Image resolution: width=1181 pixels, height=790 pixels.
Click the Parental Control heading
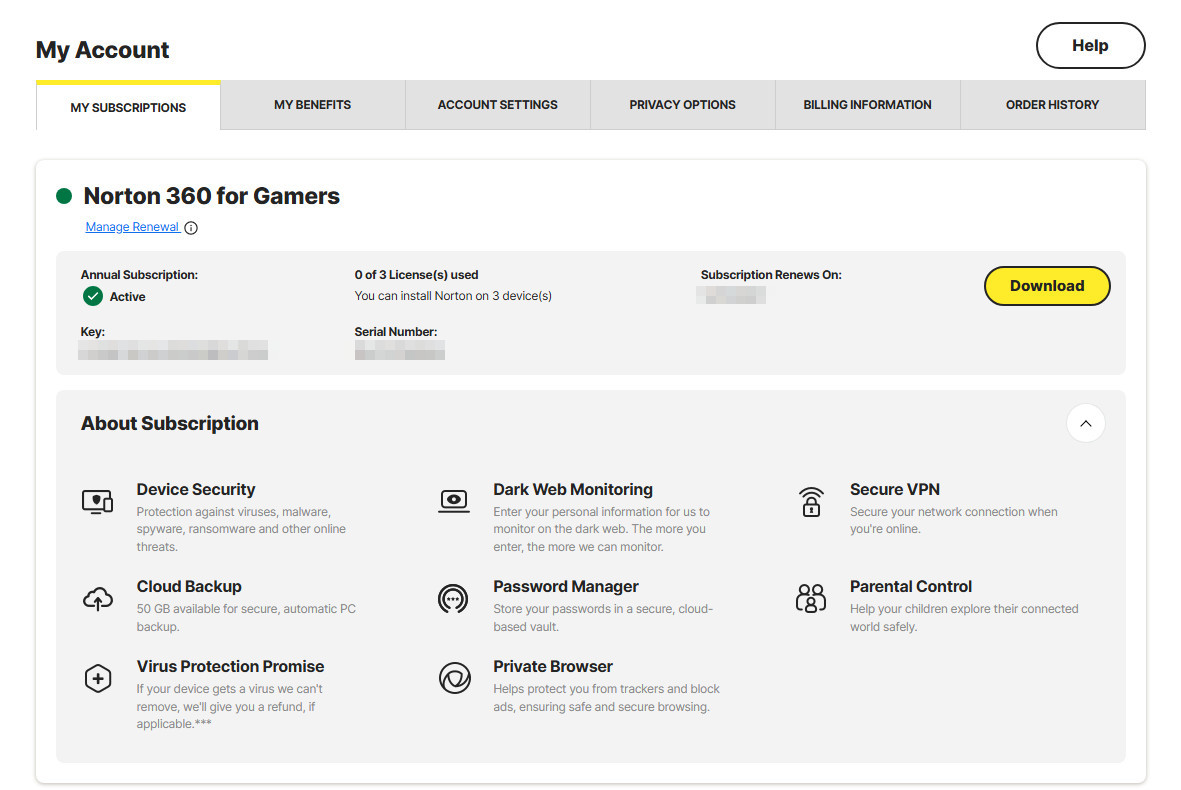(x=911, y=587)
